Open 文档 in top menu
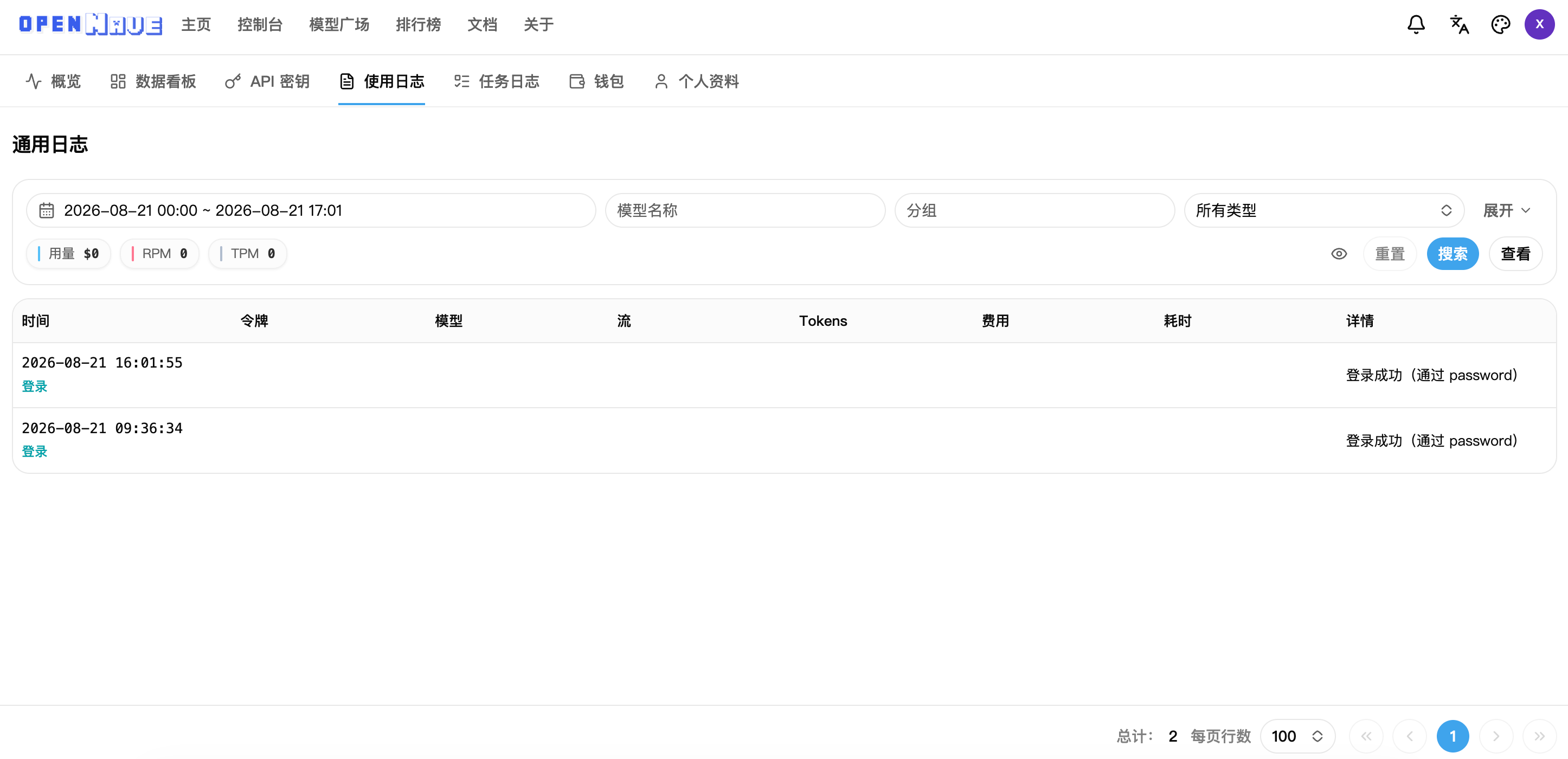 (482, 24)
